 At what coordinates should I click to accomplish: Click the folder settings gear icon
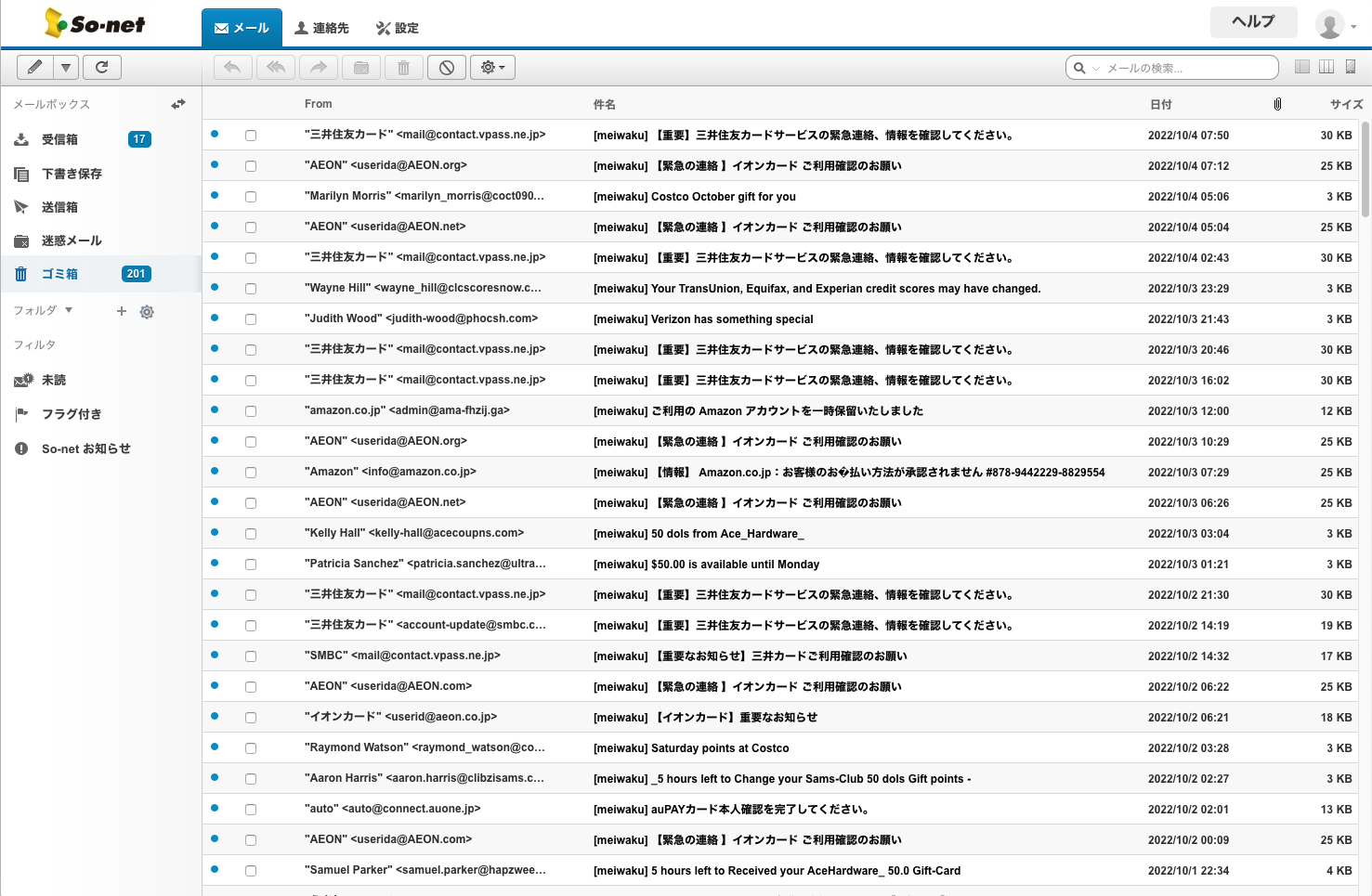click(x=147, y=312)
